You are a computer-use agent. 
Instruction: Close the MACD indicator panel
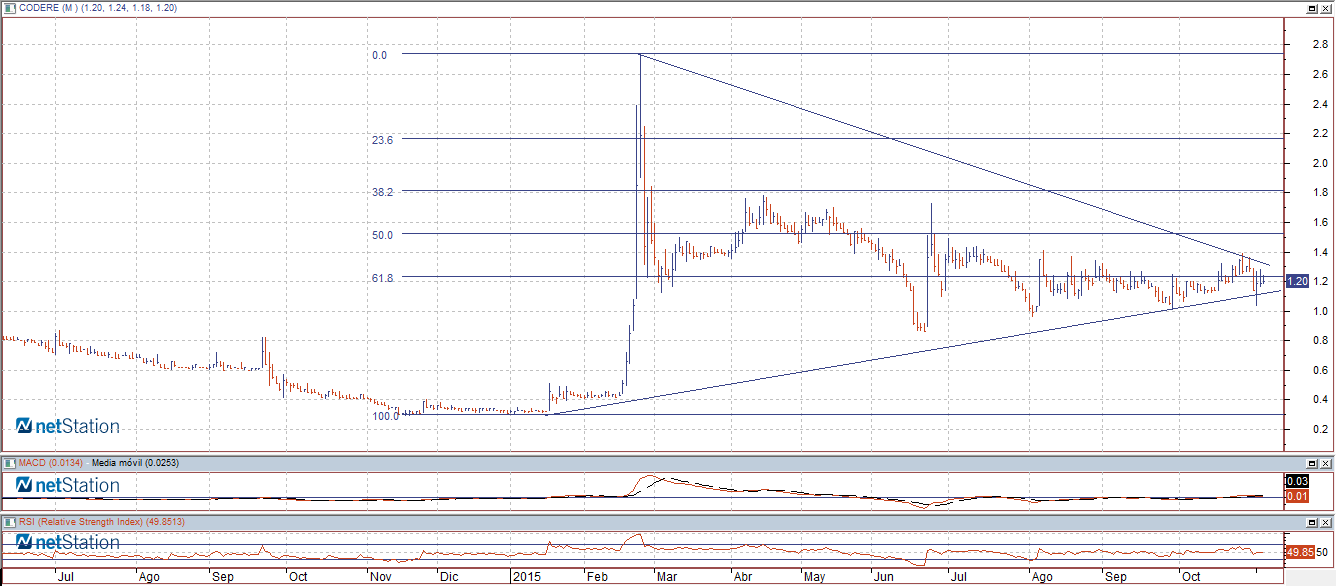[x=1324, y=464]
